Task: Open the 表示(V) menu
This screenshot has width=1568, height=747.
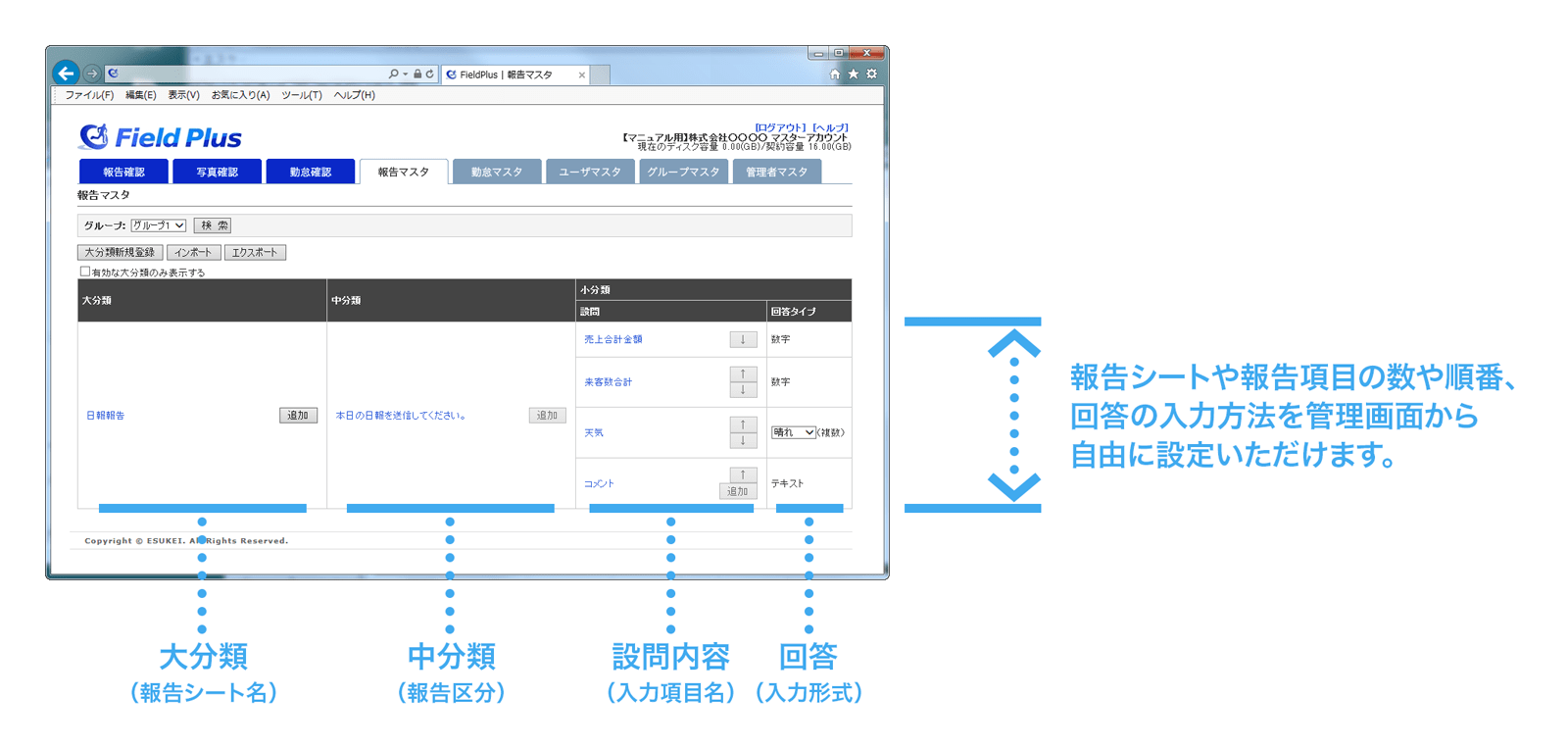Action: [x=183, y=95]
